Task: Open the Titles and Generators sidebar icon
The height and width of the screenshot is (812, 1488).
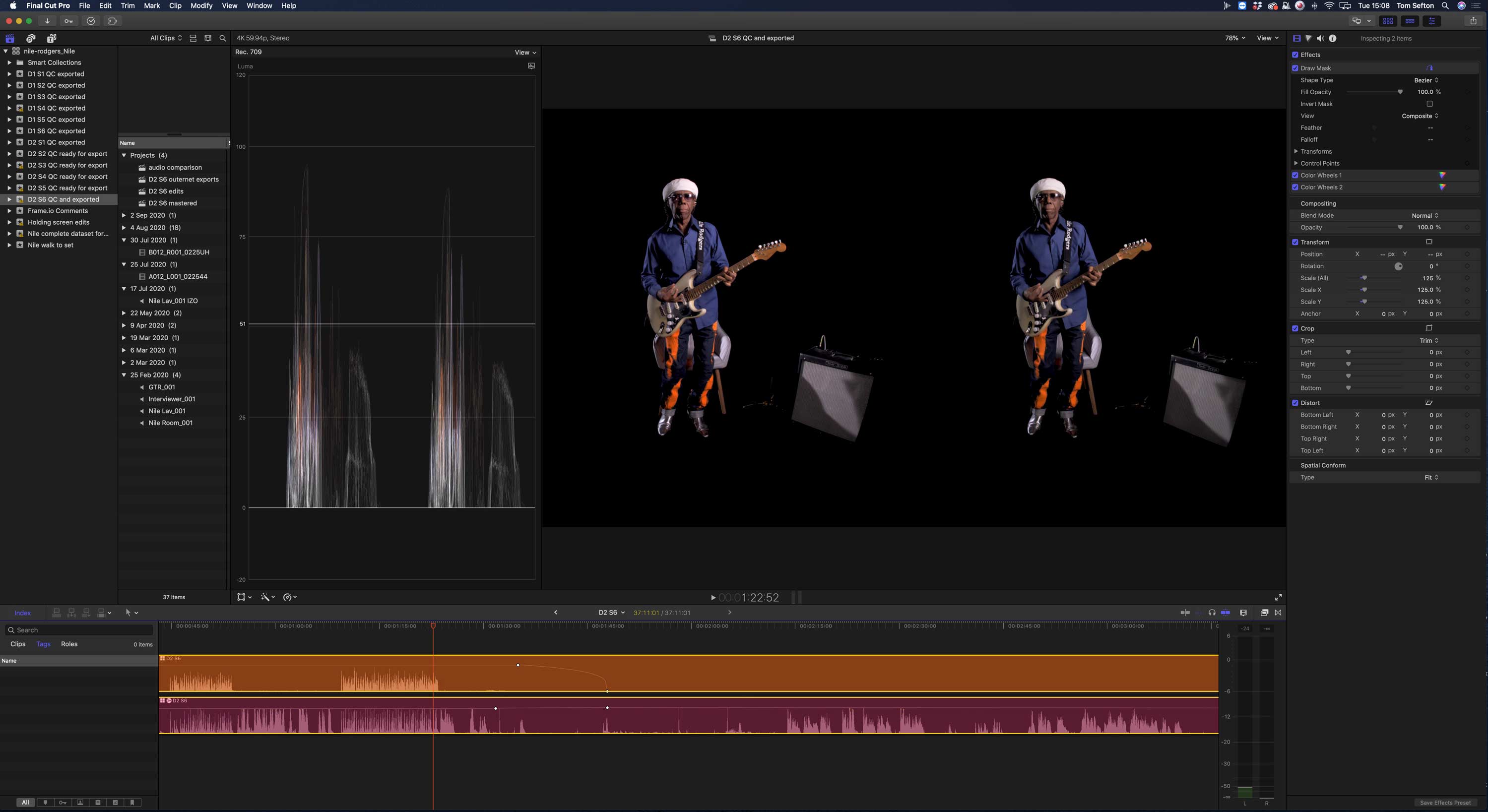Action: click(52, 38)
